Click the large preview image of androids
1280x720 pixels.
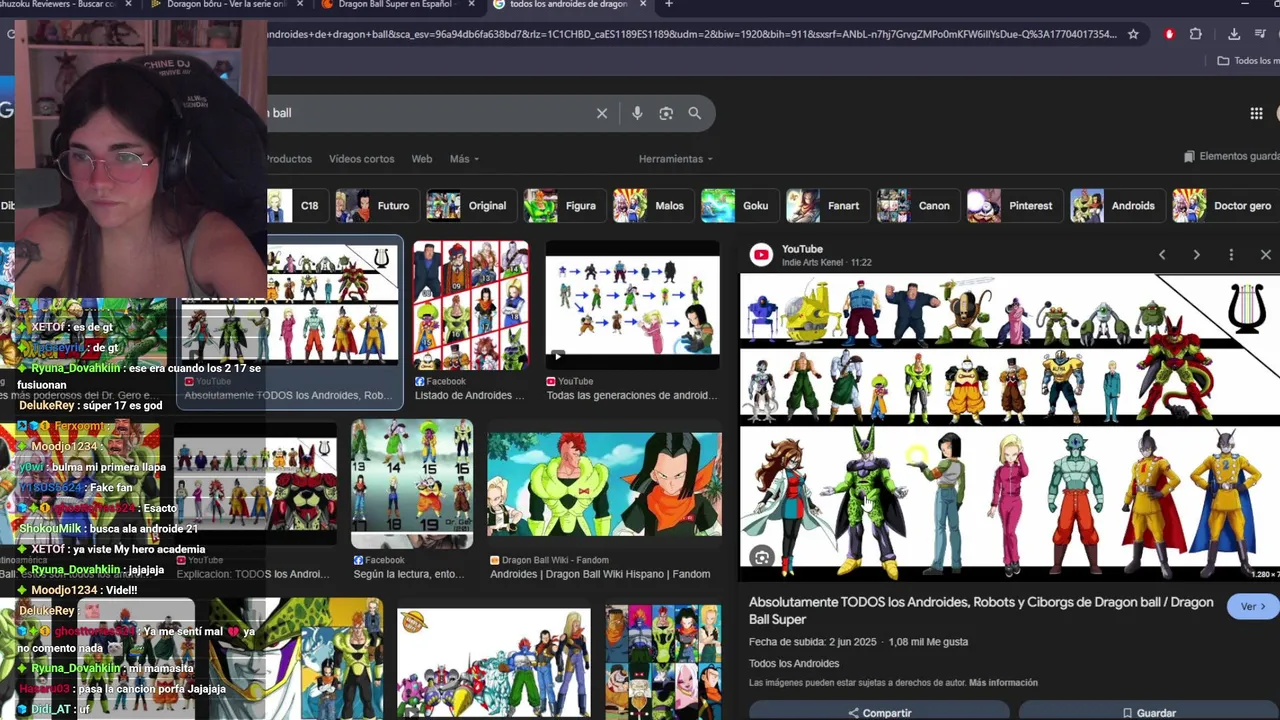tap(1009, 426)
